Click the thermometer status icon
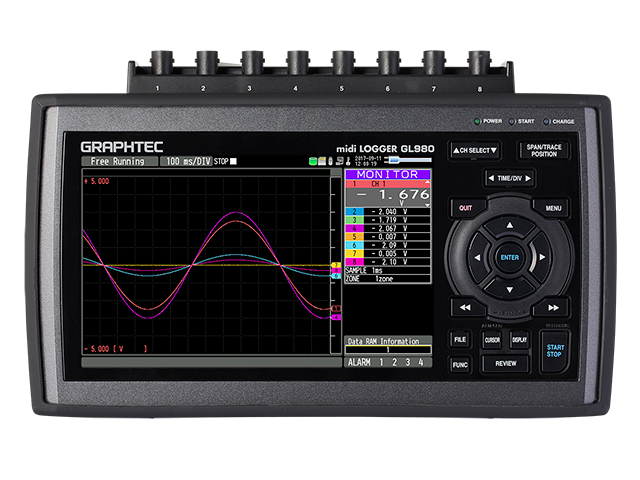 348,161
